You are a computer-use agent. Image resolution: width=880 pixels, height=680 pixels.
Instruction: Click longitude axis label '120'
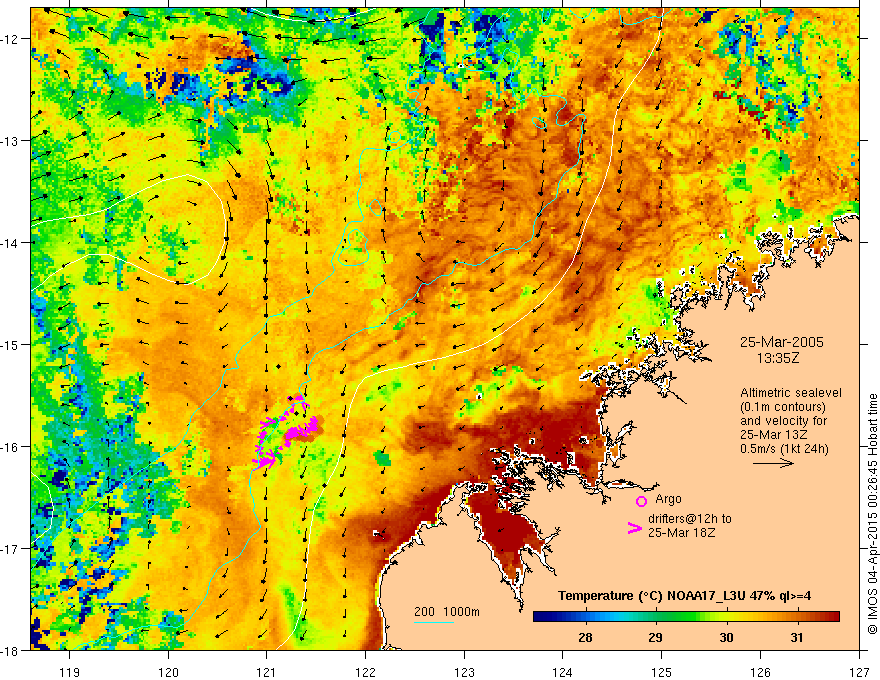tap(168, 672)
